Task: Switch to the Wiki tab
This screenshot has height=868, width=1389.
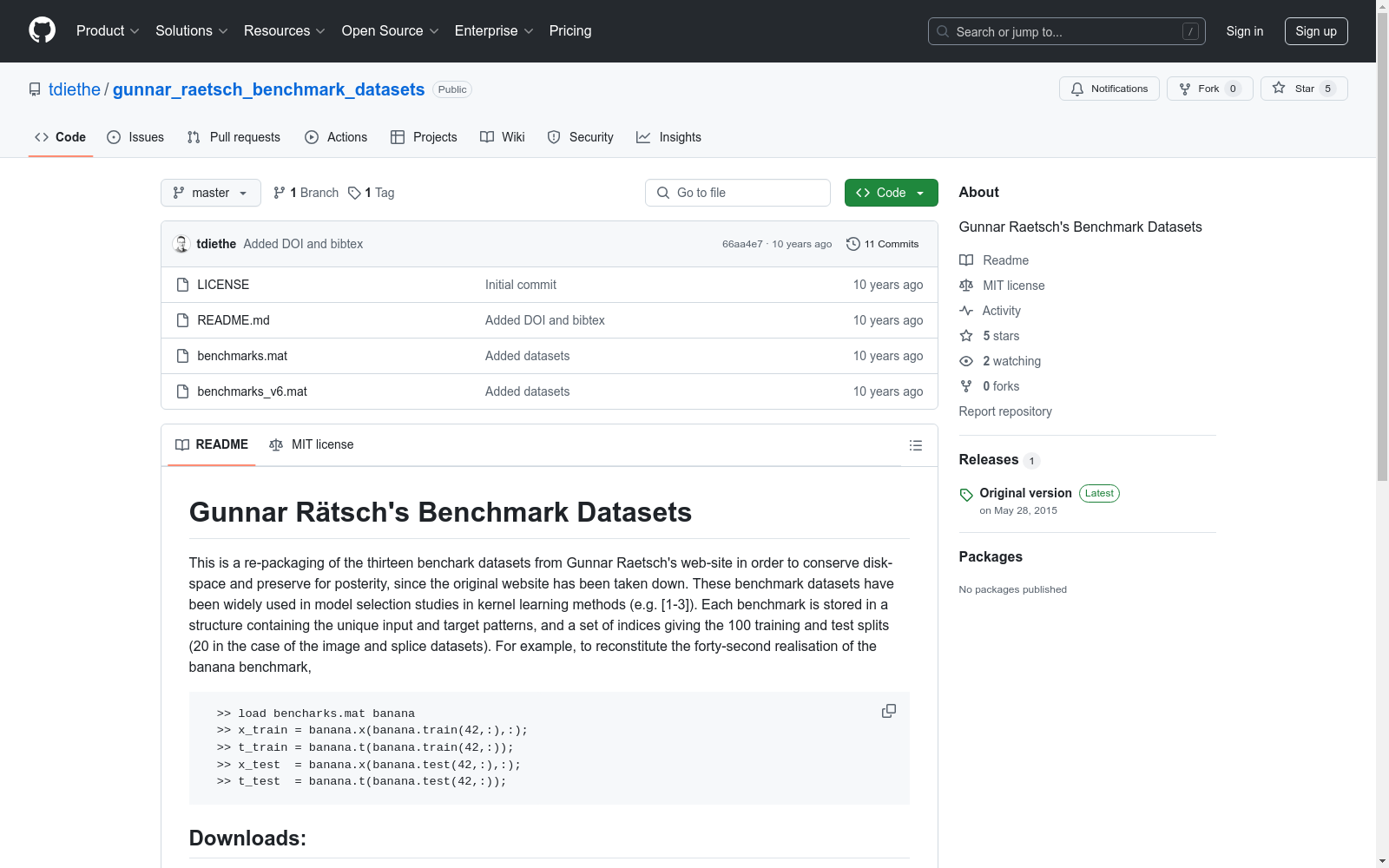Action: 503,137
